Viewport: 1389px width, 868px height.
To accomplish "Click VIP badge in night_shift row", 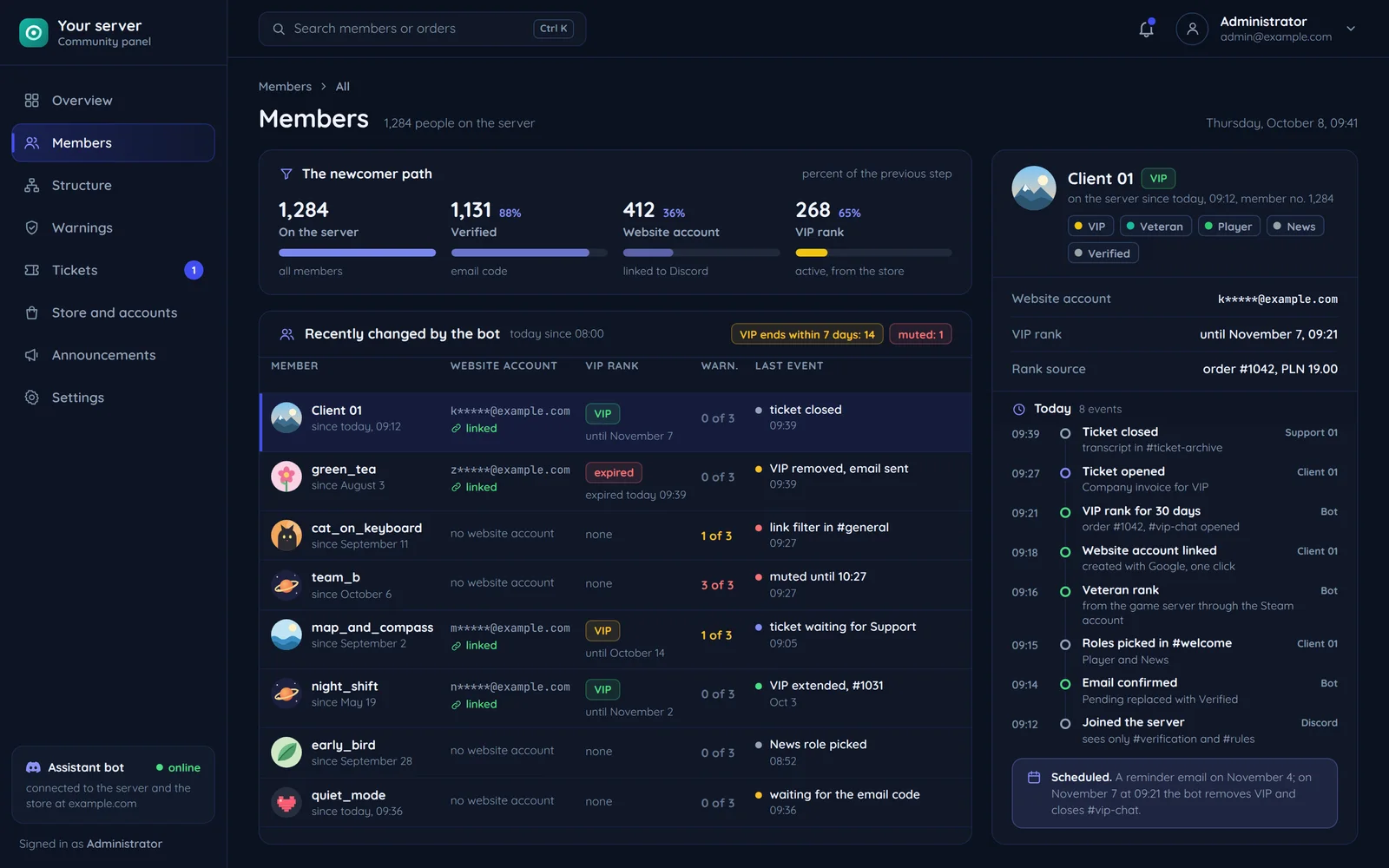I will click(602, 690).
